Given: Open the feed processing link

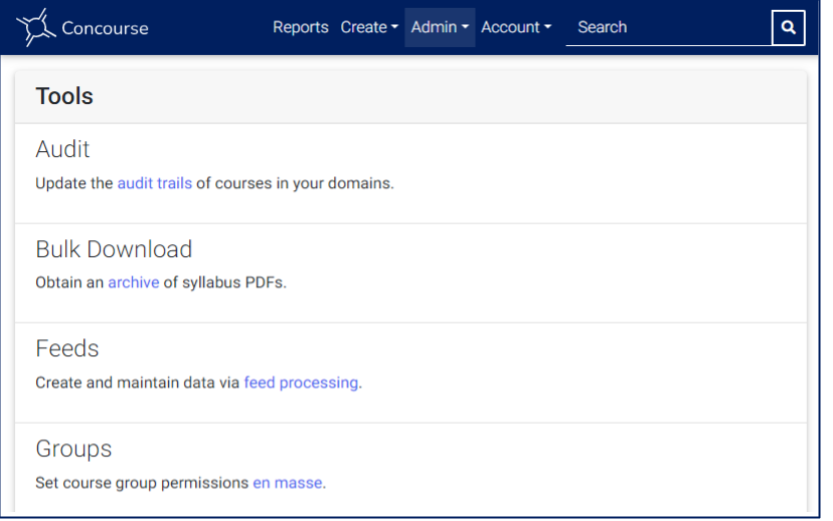Looking at the screenshot, I should (x=301, y=383).
